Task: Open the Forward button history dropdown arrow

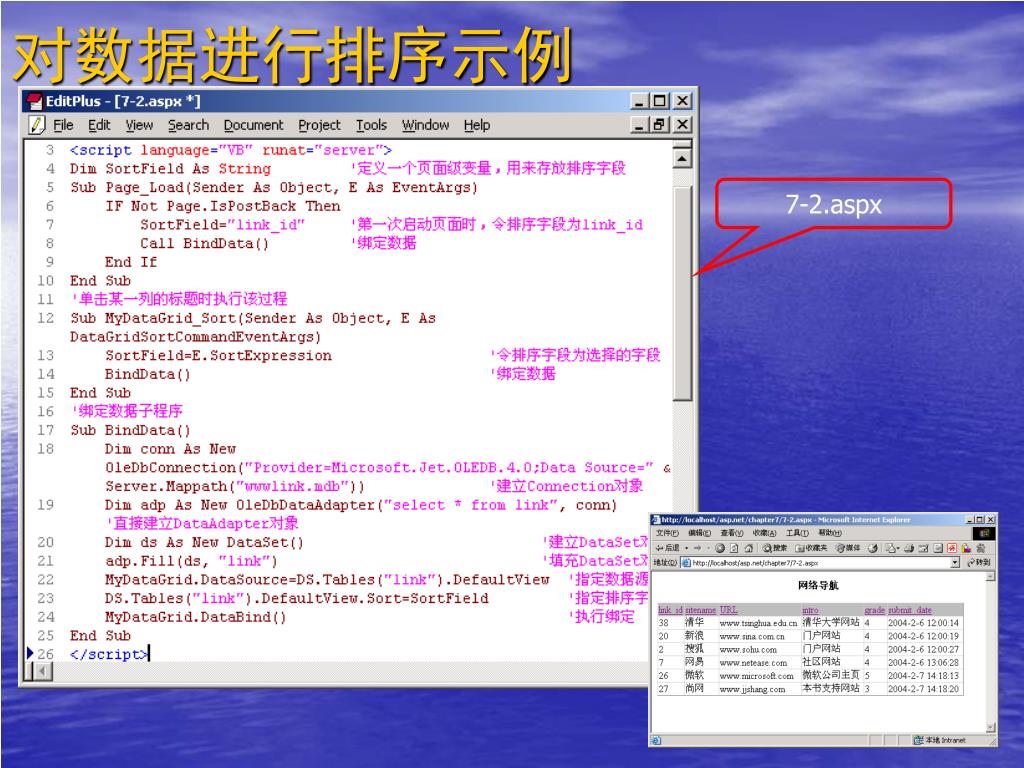Action: (x=709, y=548)
